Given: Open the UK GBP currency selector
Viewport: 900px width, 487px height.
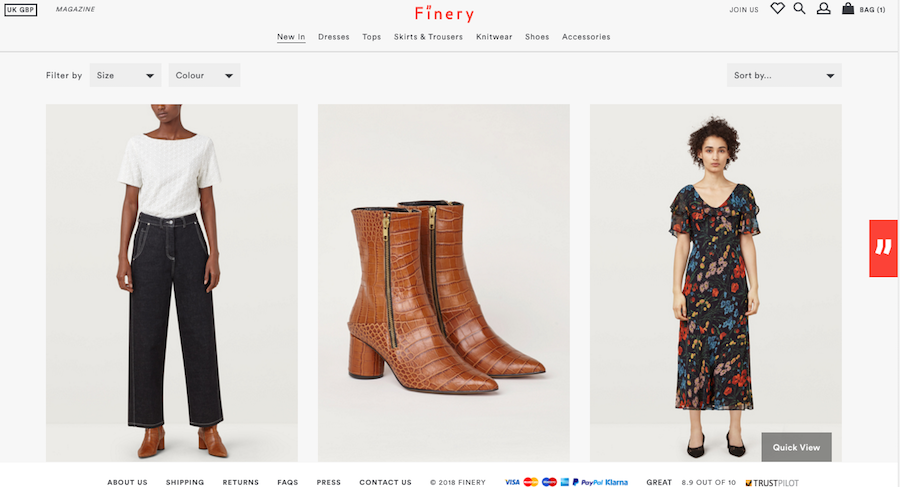Looking at the screenshot, I should pyautogui.click(x=21, y=10).
